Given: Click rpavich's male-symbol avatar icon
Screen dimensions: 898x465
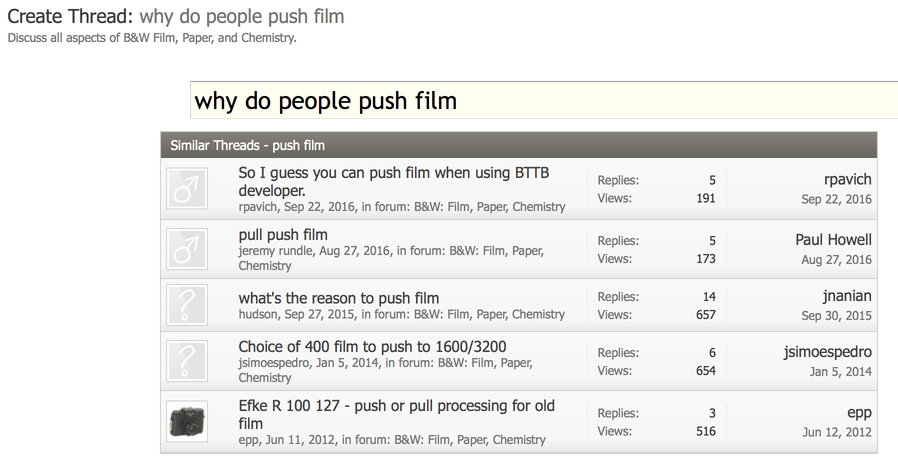Looking at the screenshot, I should 187,189.
